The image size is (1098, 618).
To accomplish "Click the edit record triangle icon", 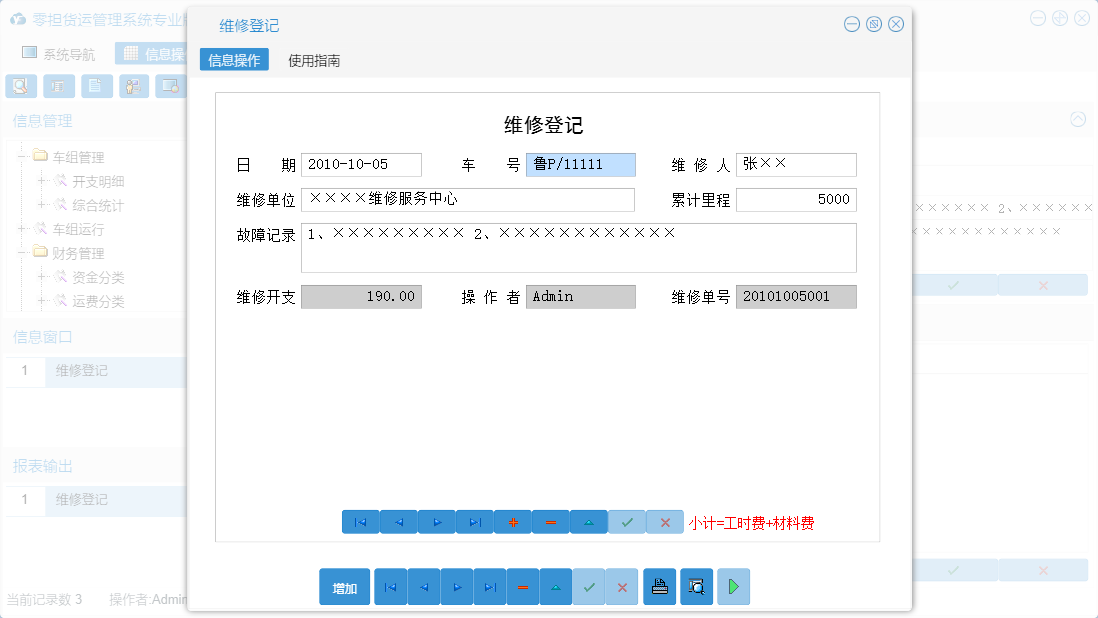I will tap(589, 521).
